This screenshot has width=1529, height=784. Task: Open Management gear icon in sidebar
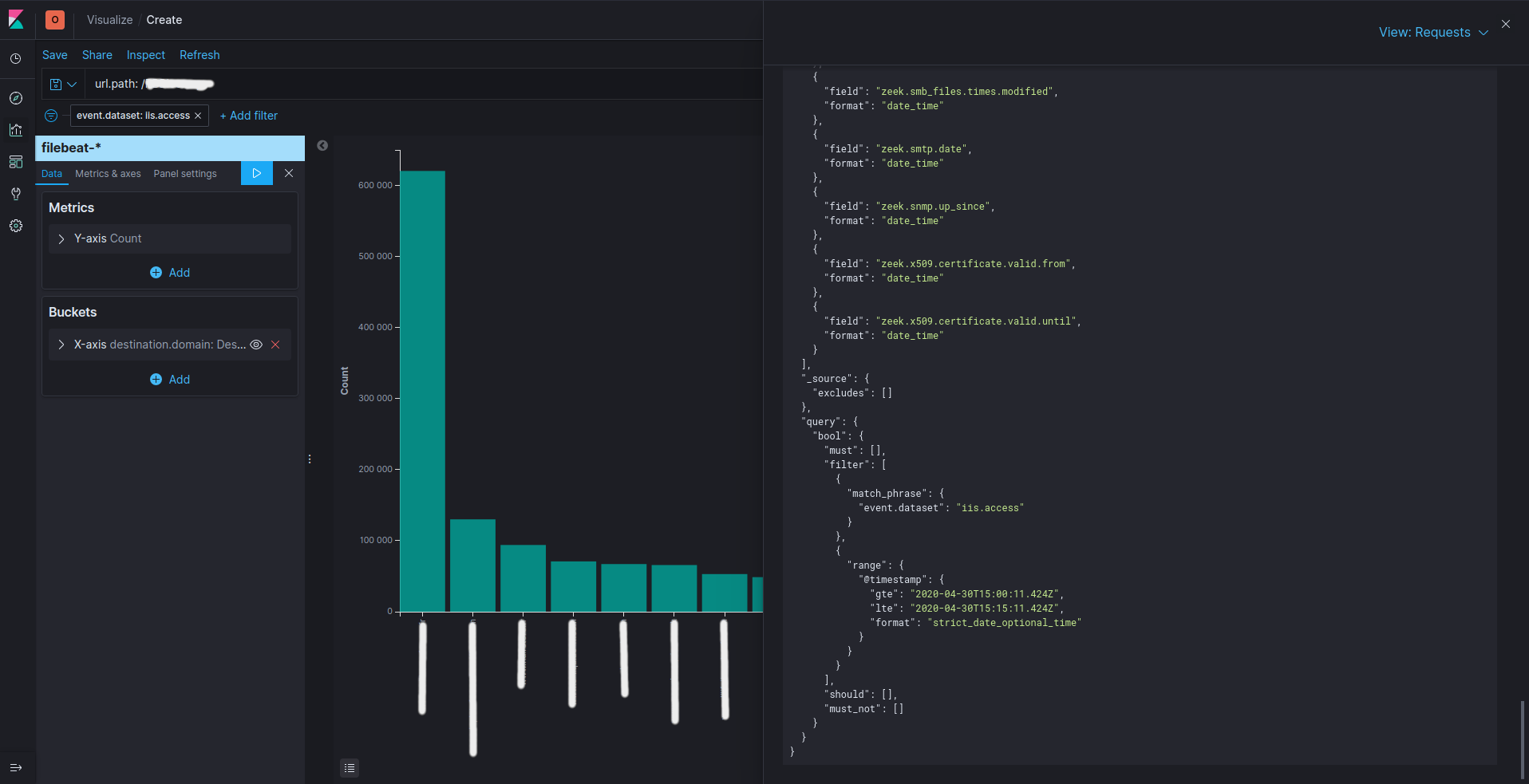(x=16, y=226)
